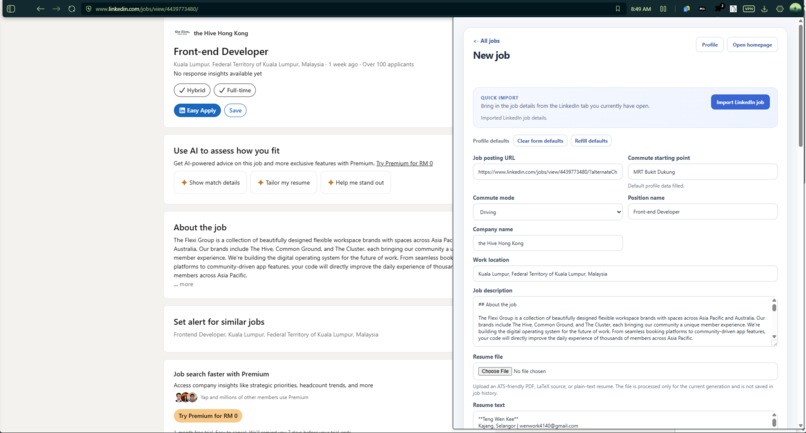
Task: Click the Commute starting point field
Action: [702, 172]
